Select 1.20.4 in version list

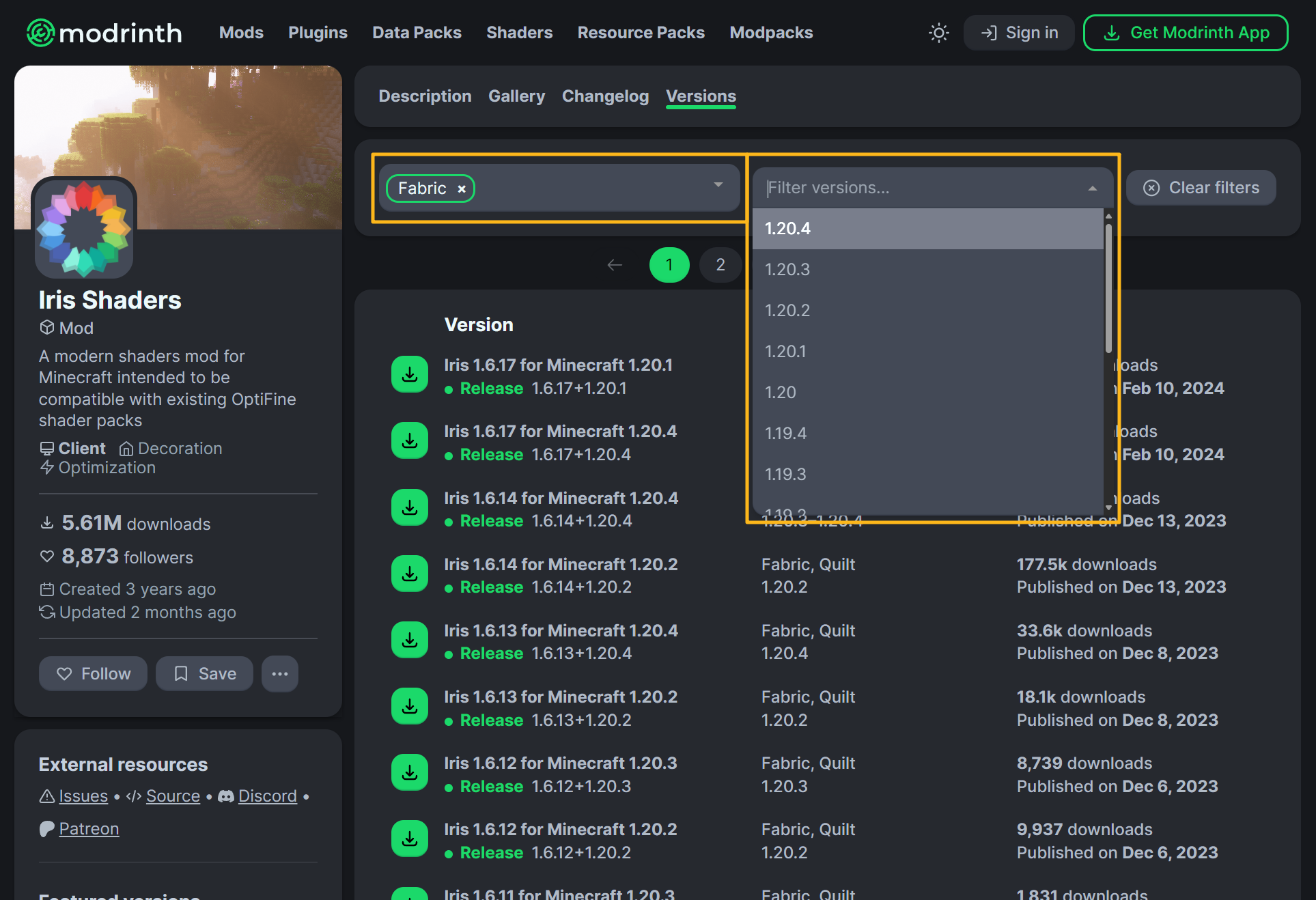click(927, 229)
